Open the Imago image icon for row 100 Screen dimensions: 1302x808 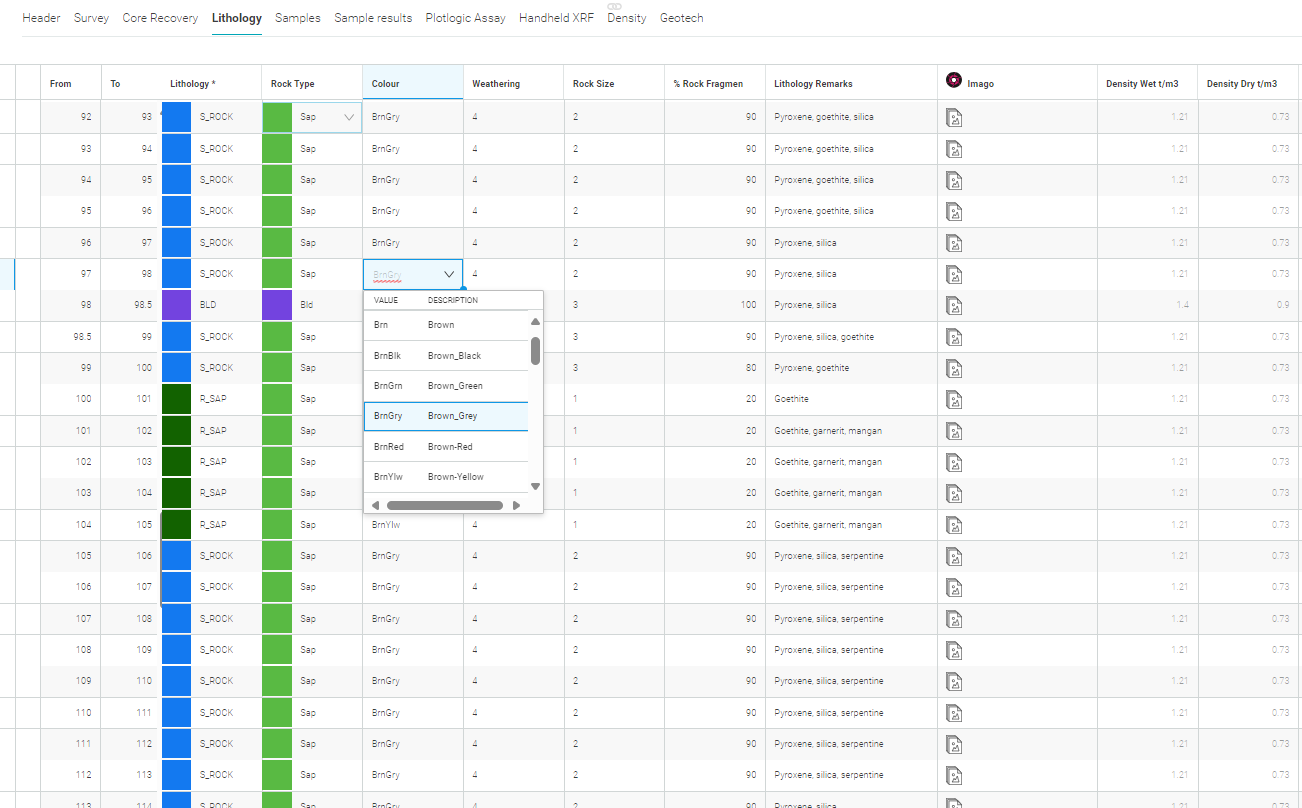pos(955,400)
